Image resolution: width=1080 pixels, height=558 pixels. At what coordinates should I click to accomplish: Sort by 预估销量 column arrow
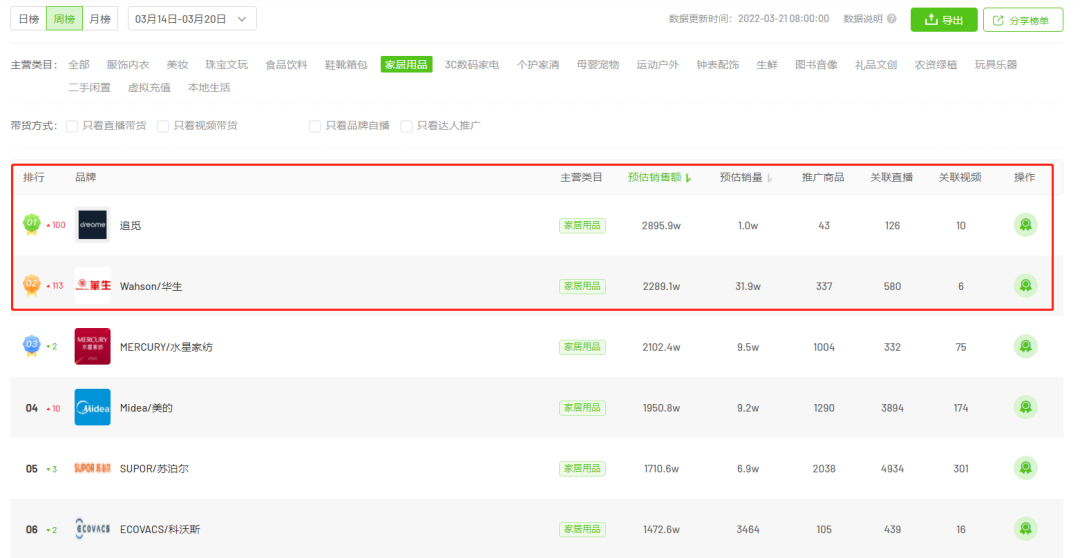769,178
